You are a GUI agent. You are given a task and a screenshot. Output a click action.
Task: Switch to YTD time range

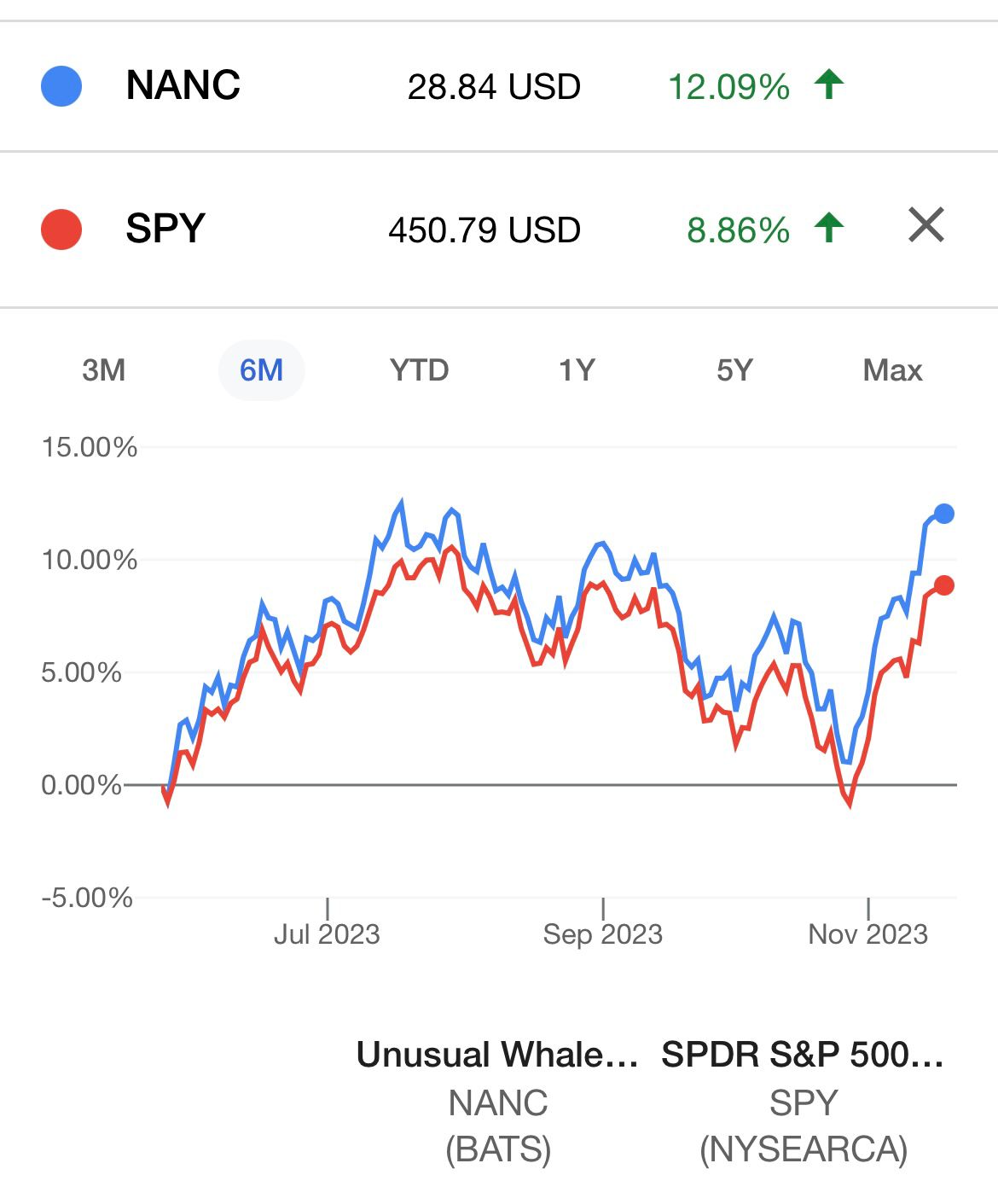coord(419,370)
